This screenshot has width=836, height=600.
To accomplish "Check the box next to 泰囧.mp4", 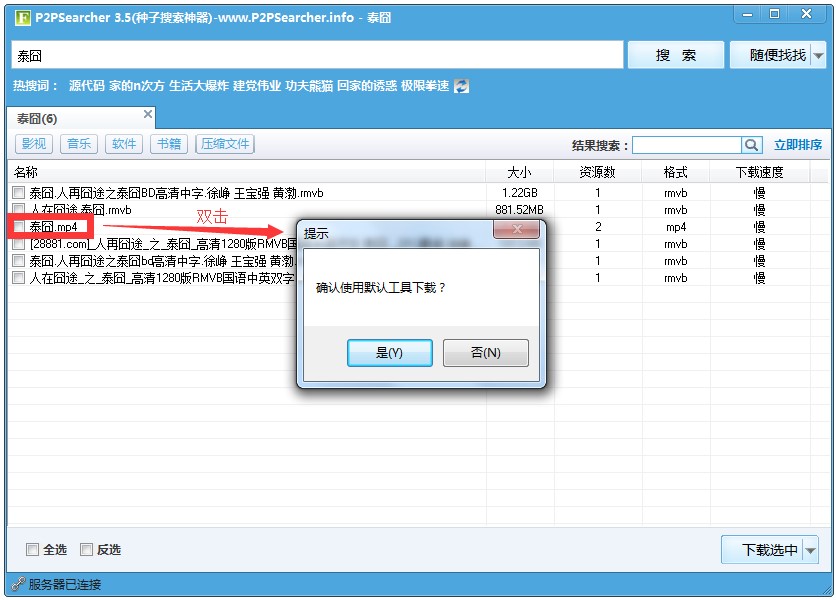I will pyautogui.click(x=18, y=226).
